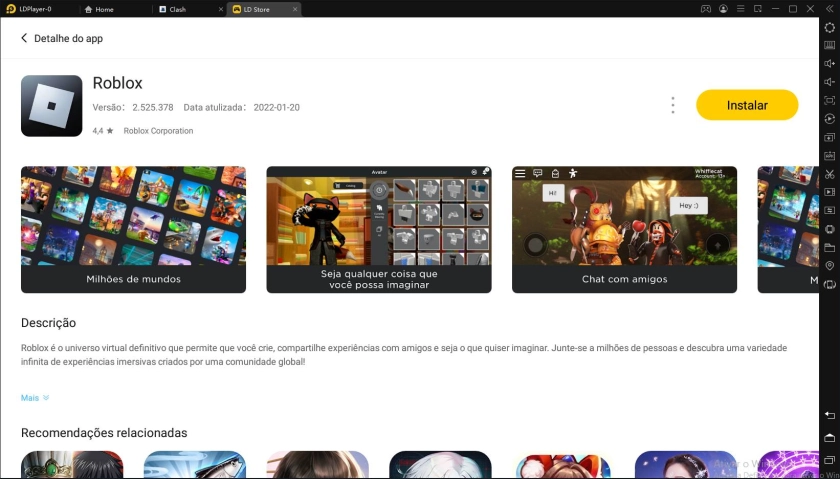The height and width of the screenshot is (479, 840).
Task: Collapse the right sidebar with double chevron
Action: click(829, 9)
